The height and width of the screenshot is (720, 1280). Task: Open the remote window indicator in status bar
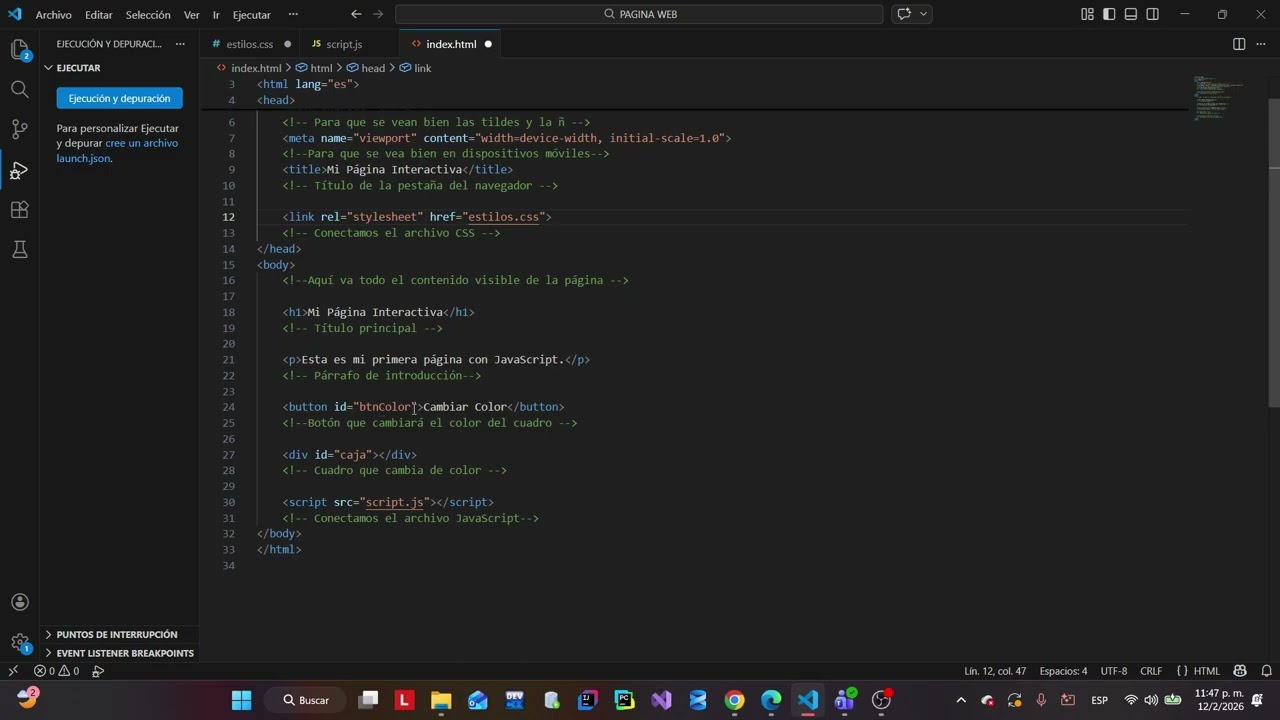pyautogui.click(x=13, y=671)
